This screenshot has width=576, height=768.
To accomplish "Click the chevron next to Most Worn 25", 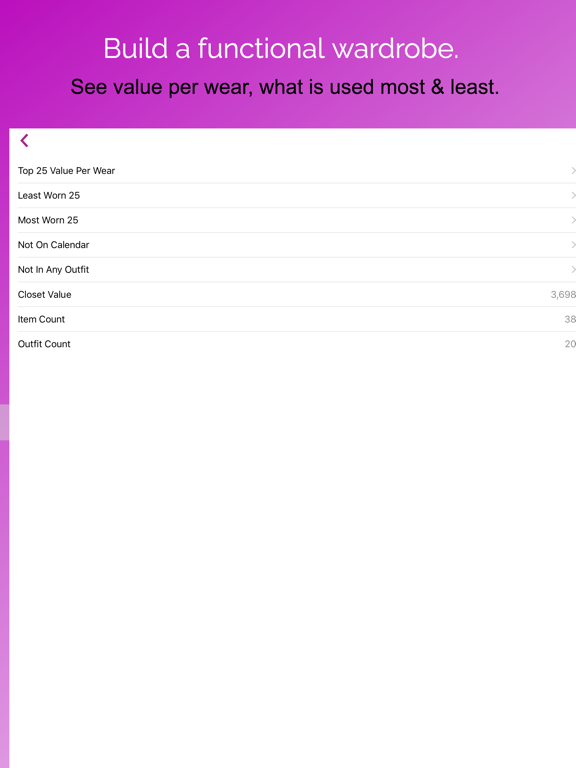I will tap(573, 220).
